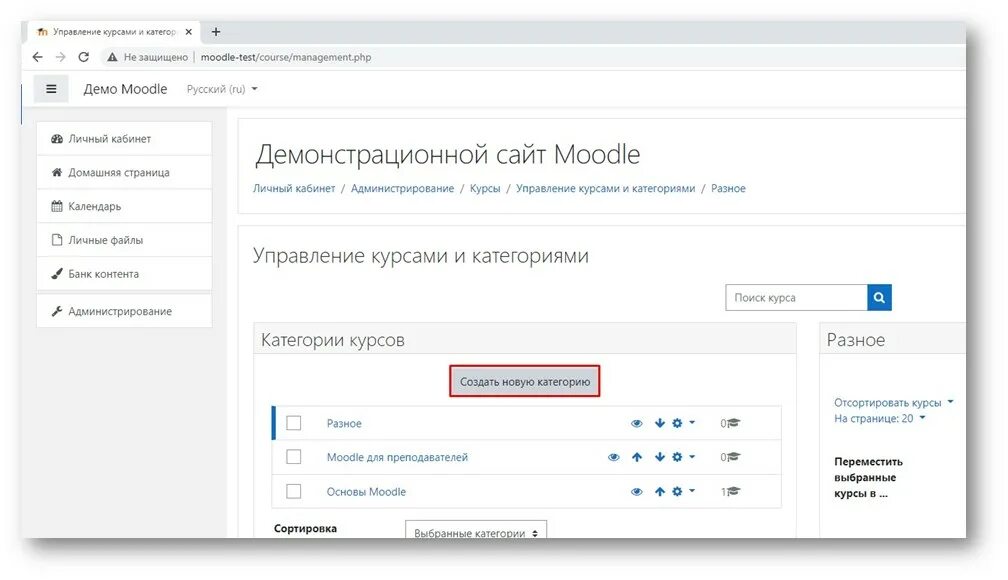The width and height of the screenshot is (1008, 580).
Task: Click Управление курсами и категориями breadcrumb
Action: pyautogui.click(x=606, y=188)
